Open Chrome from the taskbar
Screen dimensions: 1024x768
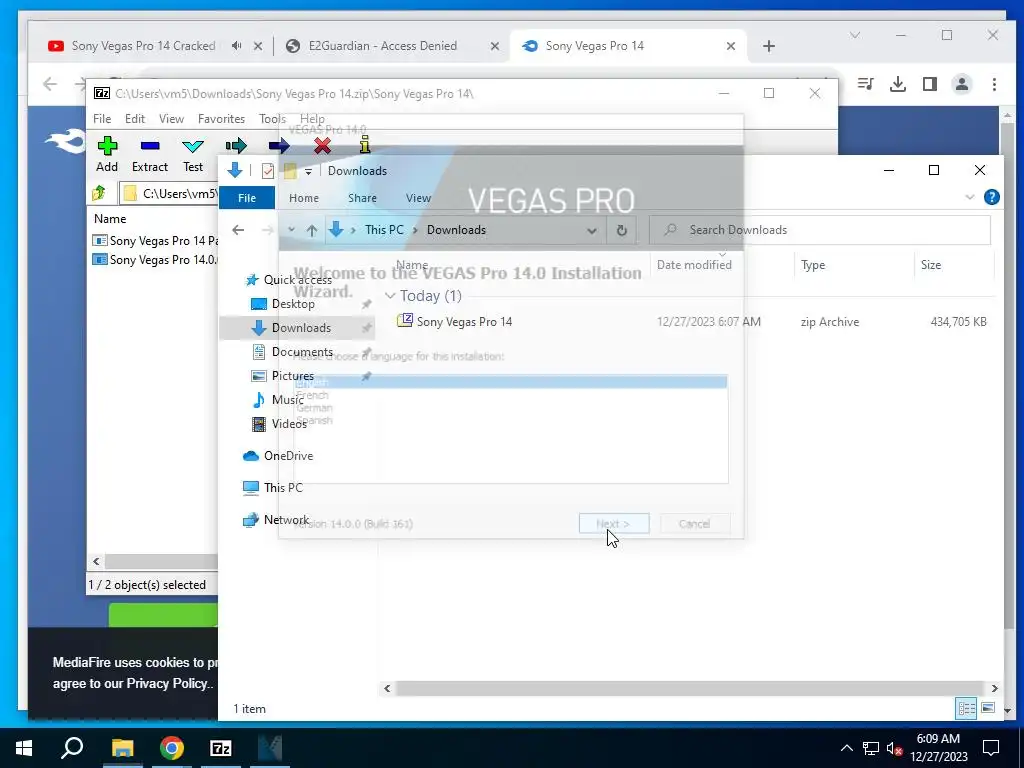click(x=172, y=748)
